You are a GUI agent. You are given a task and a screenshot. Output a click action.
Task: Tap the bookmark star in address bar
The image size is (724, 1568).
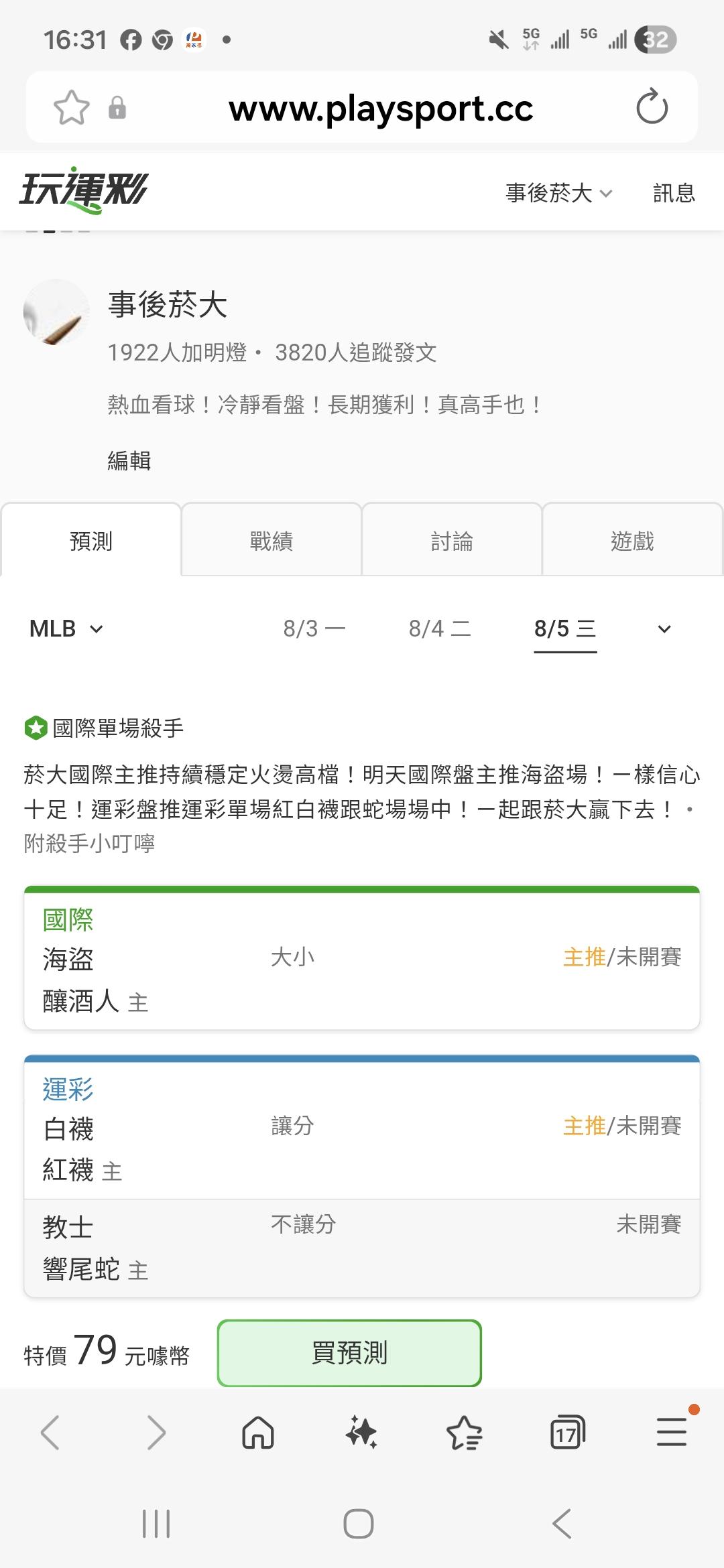point(71,108)
